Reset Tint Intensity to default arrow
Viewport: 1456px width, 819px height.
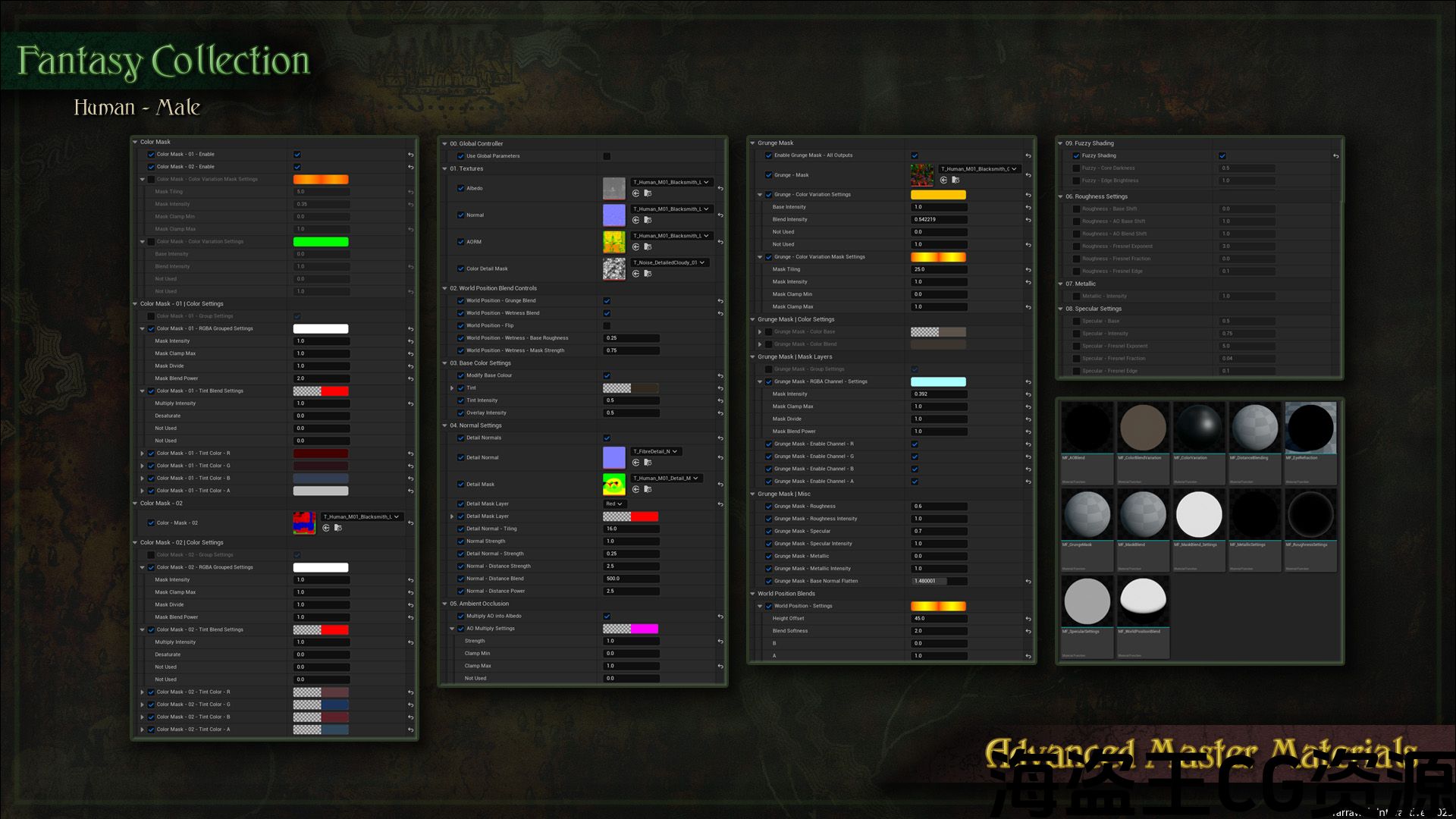pos(720,400)
